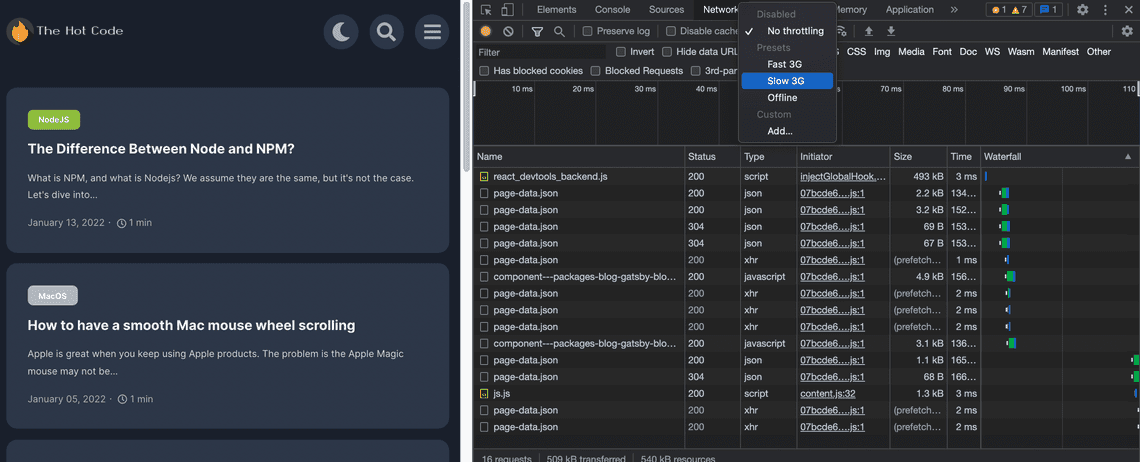Open network search with the magnifier icon
This screenshot has width=1140, height=462.
pyautogui.click(x=559, y=31)
